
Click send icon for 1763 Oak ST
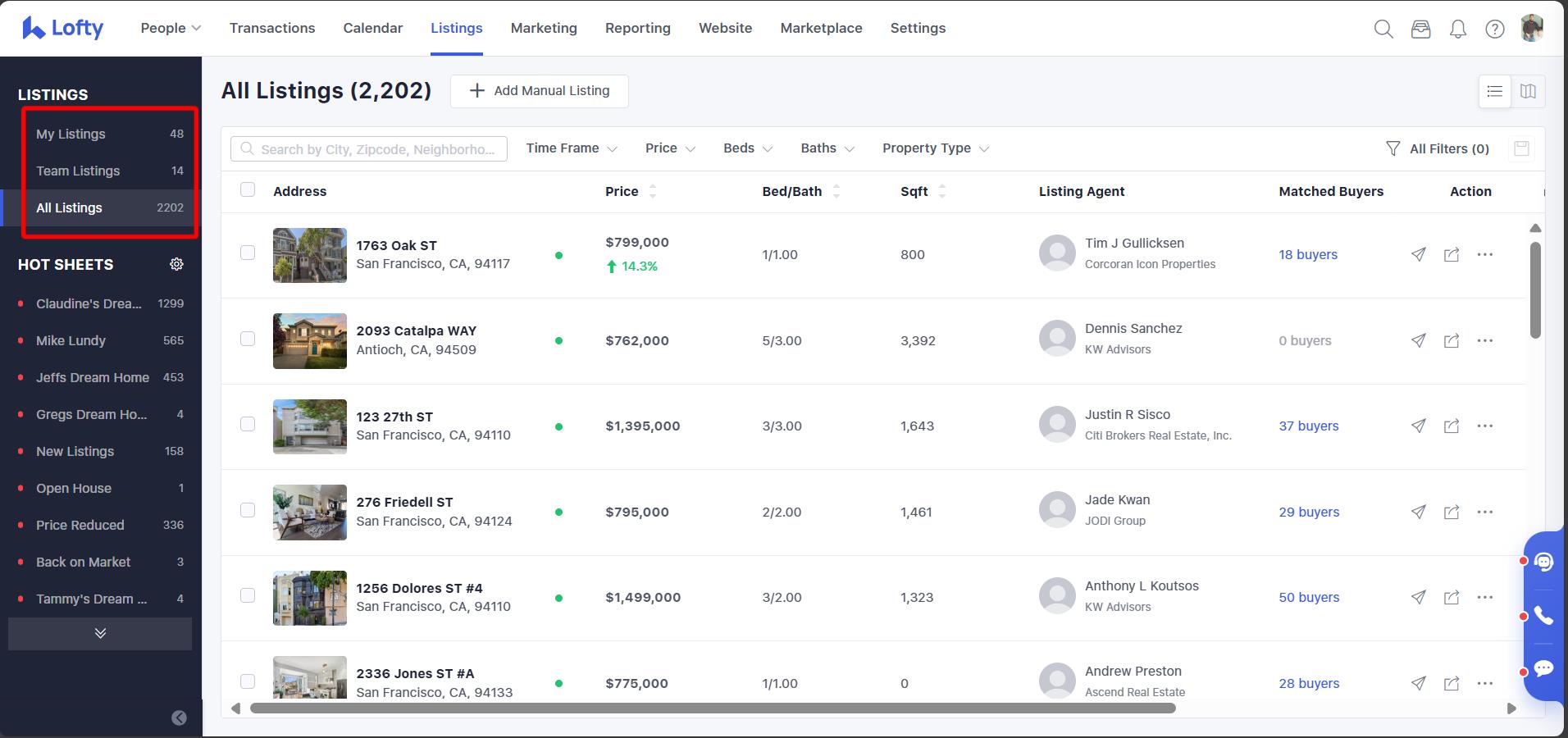click(x=1418, y=254)
